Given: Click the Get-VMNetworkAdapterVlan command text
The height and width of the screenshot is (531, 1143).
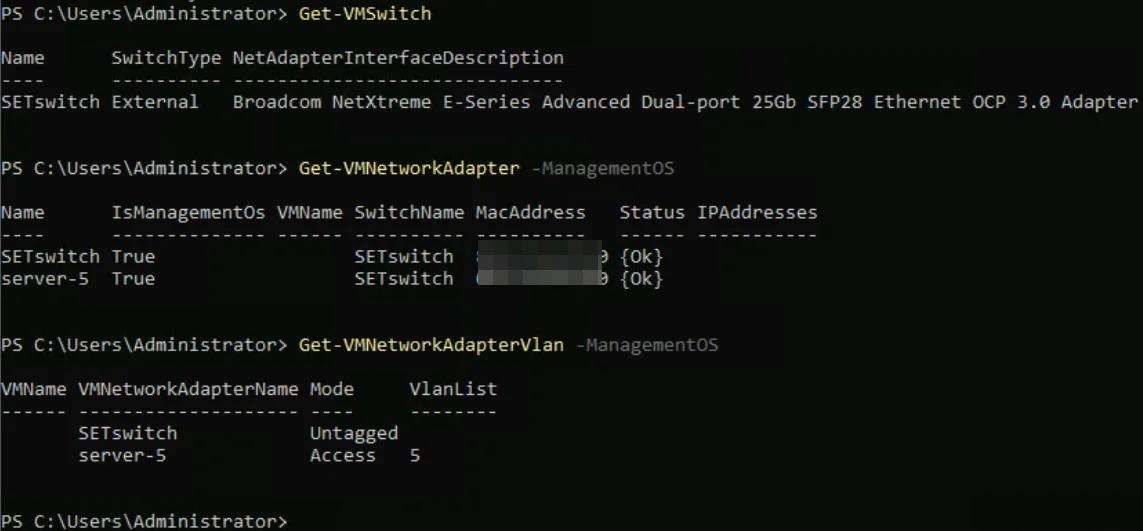Looking at the screenshot, I should click(x=431, y=345).
